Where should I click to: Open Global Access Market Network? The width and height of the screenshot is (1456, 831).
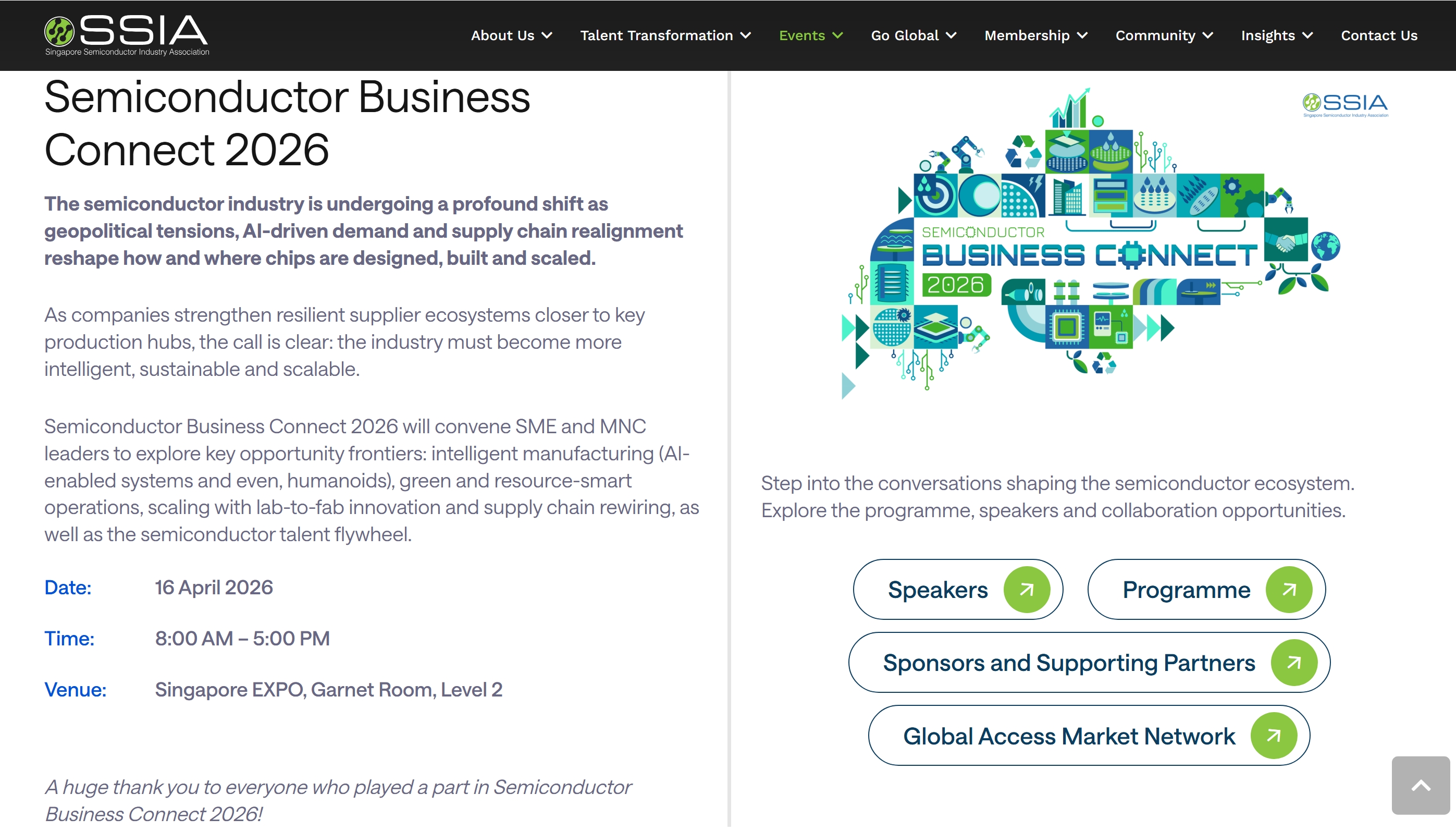click(x=1089, y=736)
